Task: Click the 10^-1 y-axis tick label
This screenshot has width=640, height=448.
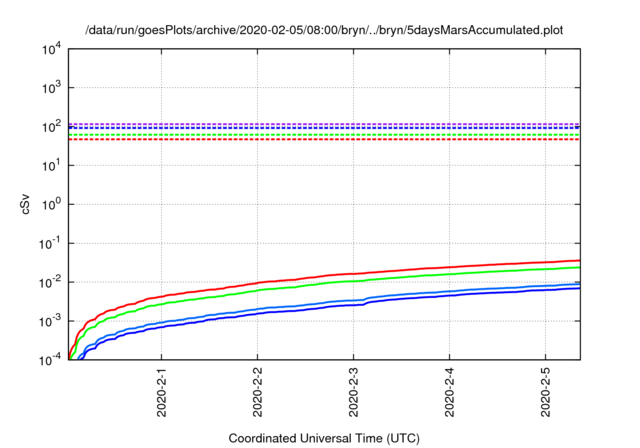Action: pyautogui.click(x=50, y=243)
